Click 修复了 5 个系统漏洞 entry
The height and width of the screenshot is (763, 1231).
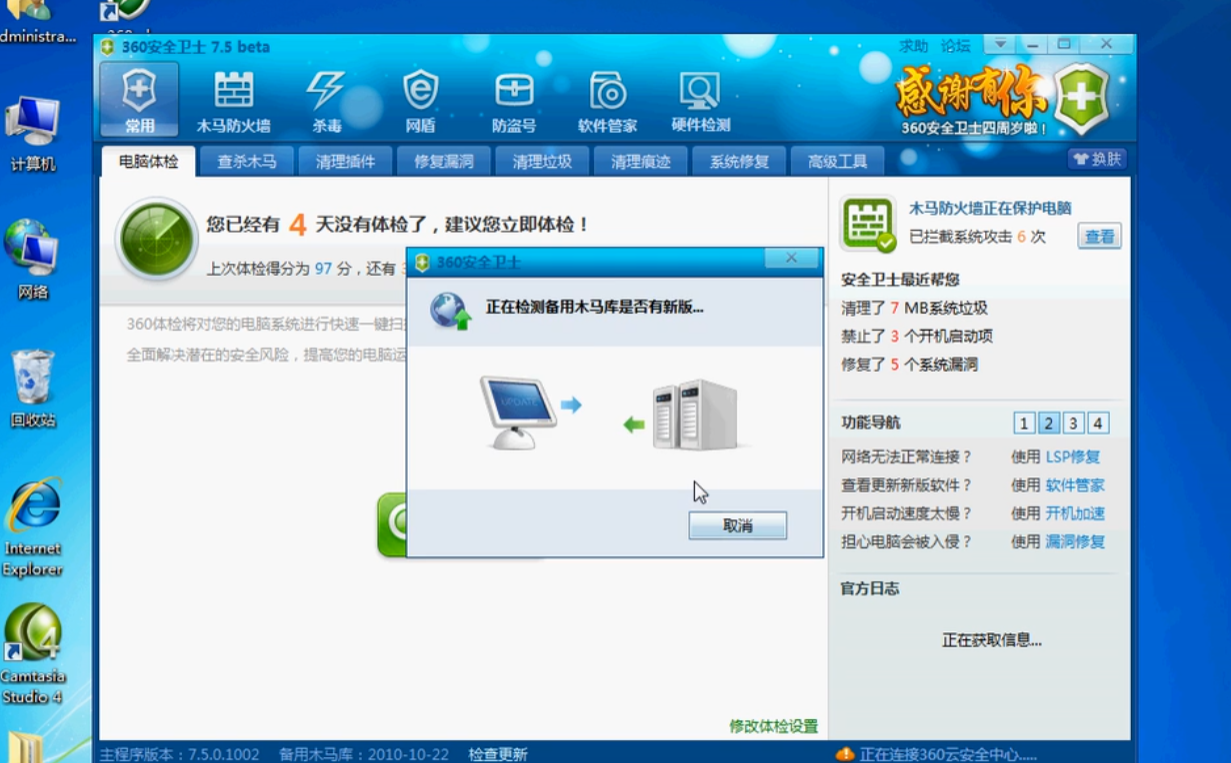pyautogui.click(x=909, y=364)
